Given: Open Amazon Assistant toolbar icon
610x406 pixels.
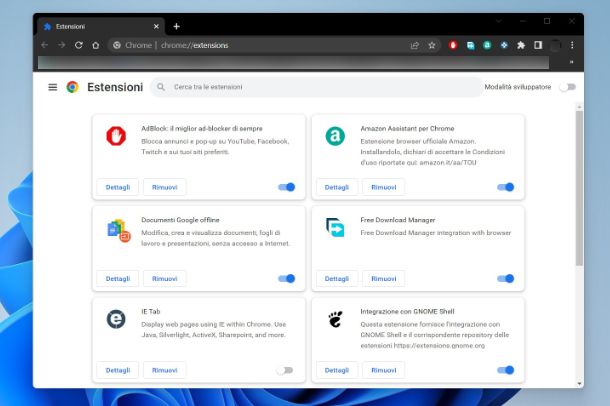Looking at the screenshot, I should pos(487,45).
